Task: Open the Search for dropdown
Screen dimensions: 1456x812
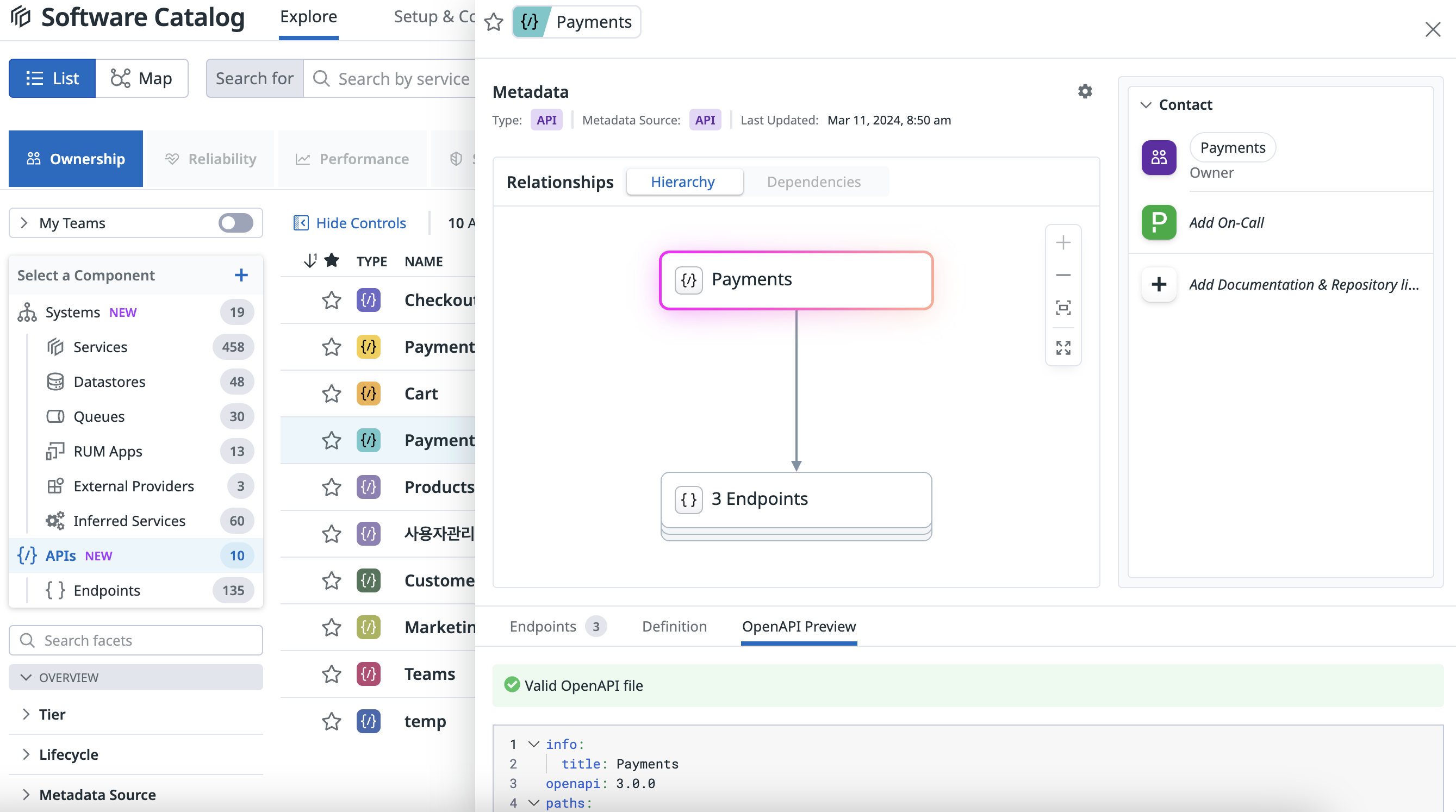Action: coord(255,79)
